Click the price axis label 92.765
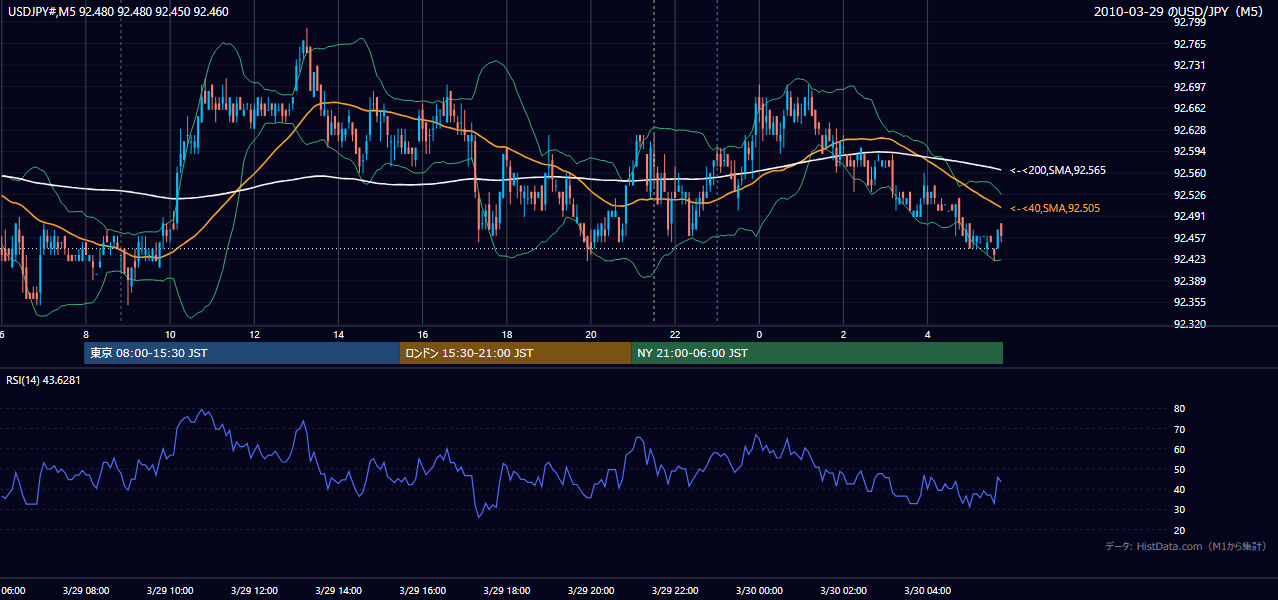1278x600 pixels. tap(1189, 44)
